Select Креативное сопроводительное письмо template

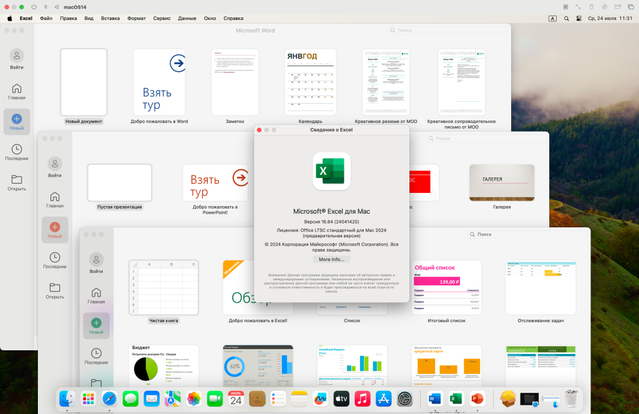(x=461, y=82)
